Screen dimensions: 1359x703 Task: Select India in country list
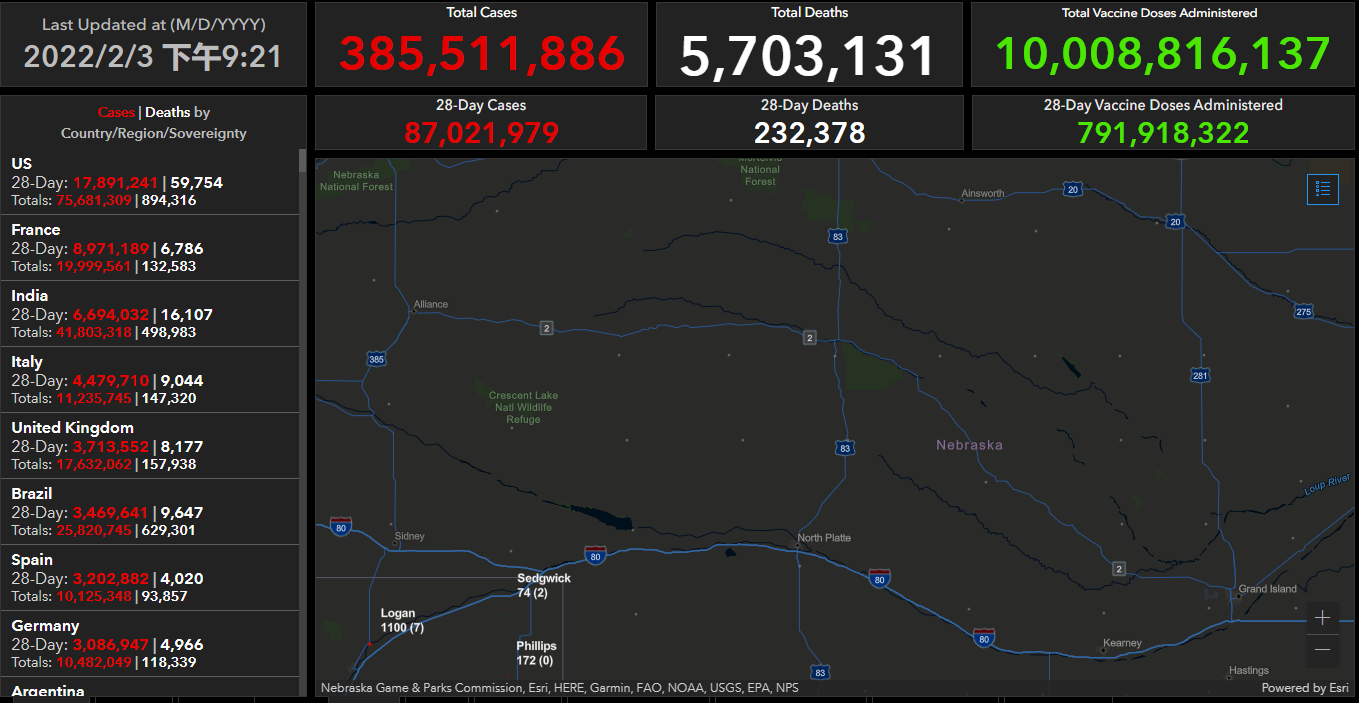click(150, 314)
